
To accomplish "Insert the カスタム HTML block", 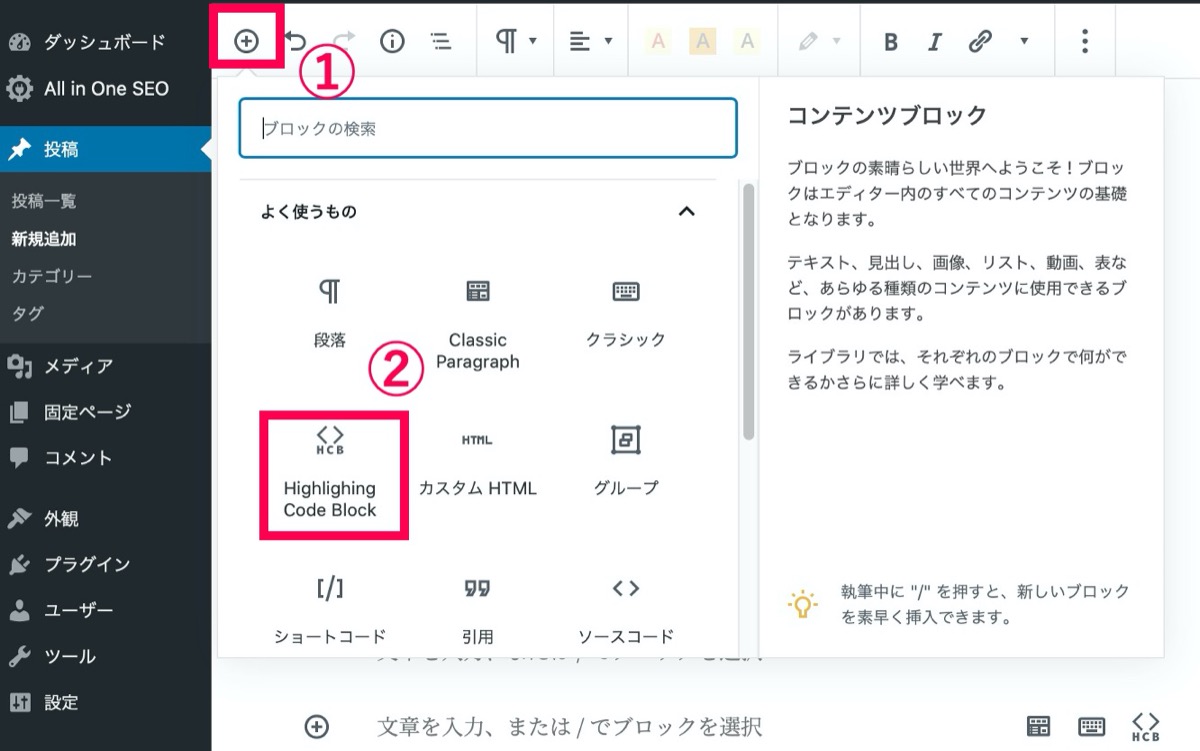I will pyautogui.click(x=478, y=464).
